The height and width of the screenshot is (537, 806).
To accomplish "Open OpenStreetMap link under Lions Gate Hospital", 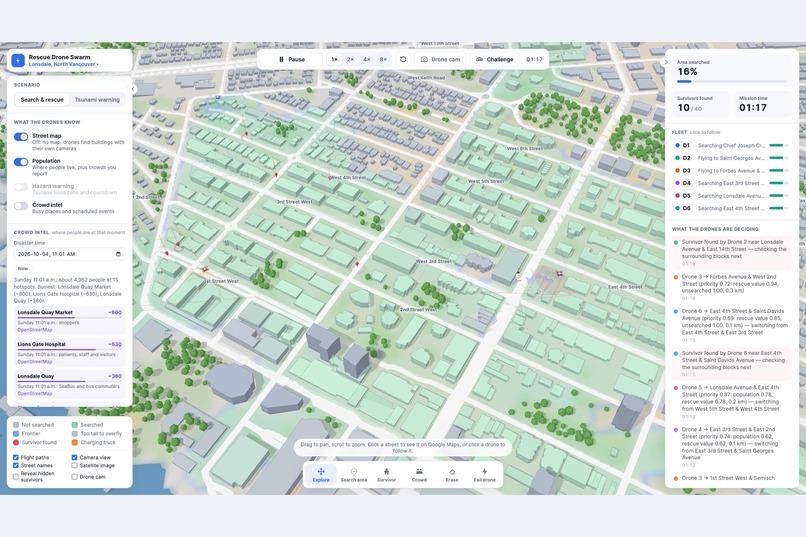I will (35, 362).
